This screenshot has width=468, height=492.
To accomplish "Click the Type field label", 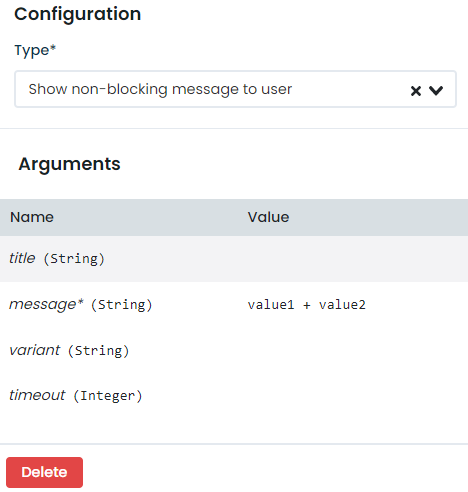I will [x=35, y=51].
